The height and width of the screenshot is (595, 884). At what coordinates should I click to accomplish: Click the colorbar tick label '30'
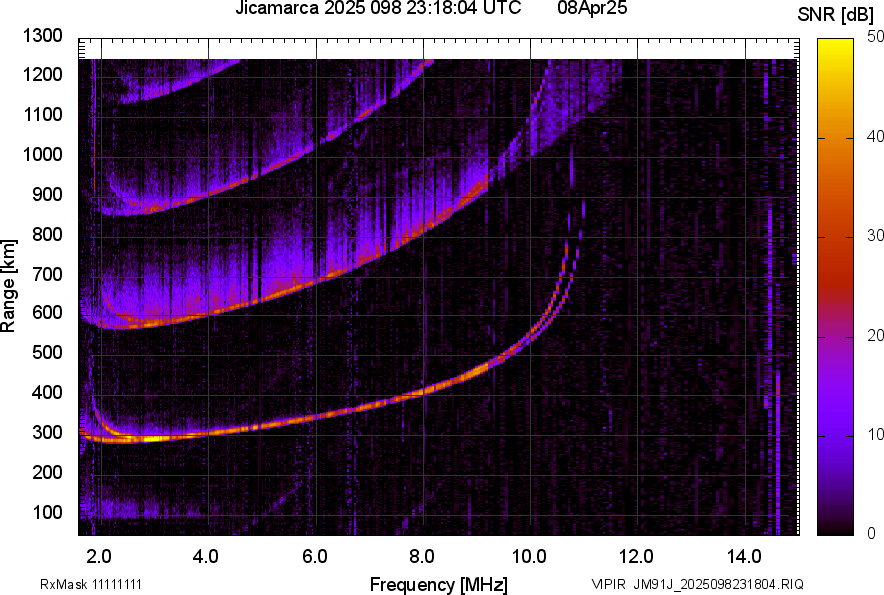pyautogui.click(x=876, y=235)
